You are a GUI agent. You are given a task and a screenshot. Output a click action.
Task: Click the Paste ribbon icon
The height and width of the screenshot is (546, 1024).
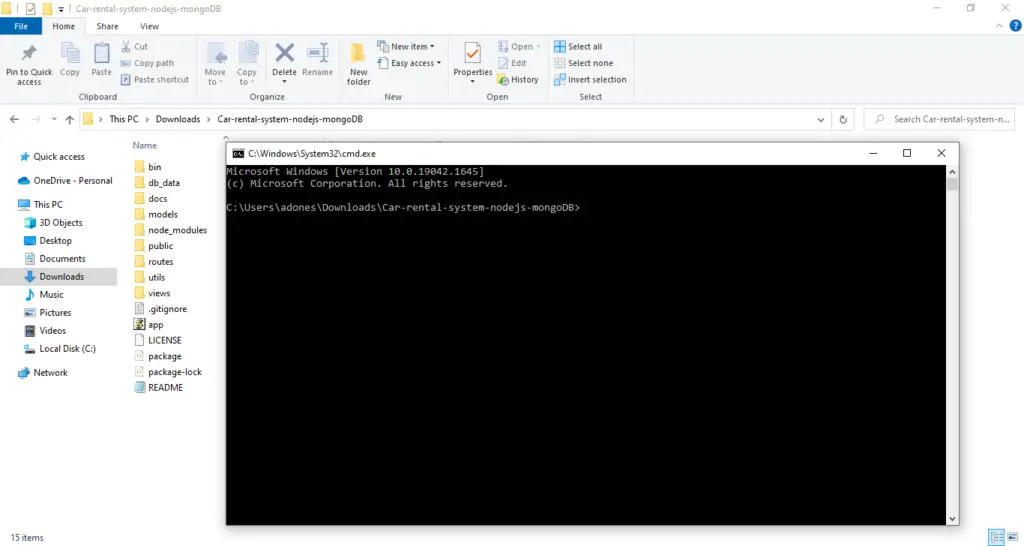(101, 54)
